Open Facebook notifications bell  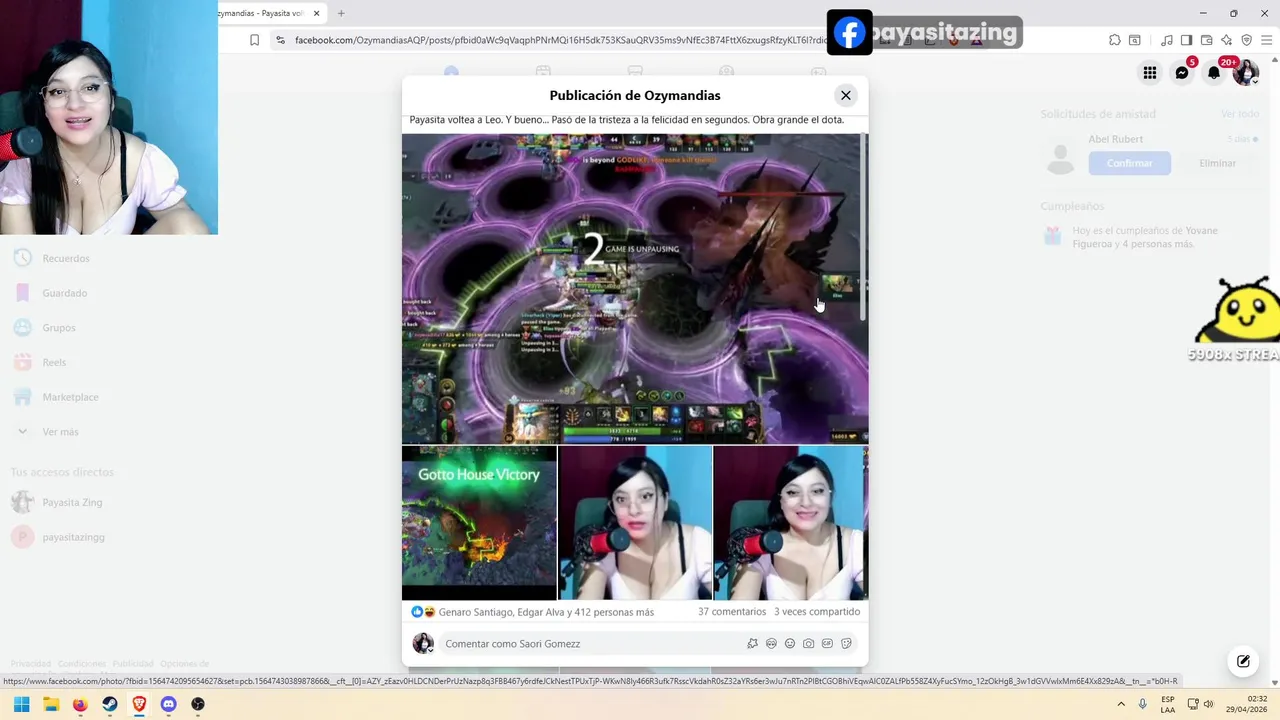(1214, 72)
